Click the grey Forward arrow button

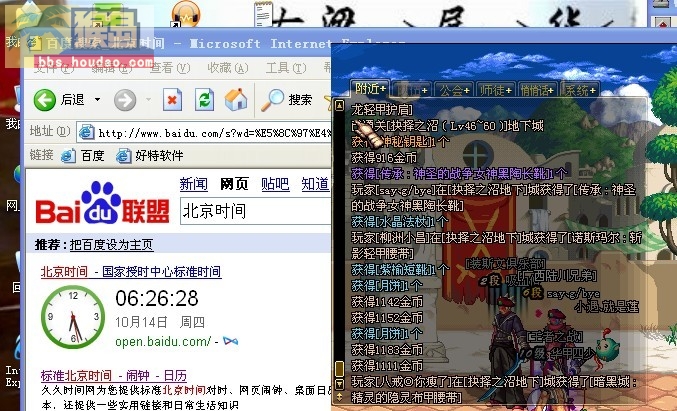(x=125, y=101)
